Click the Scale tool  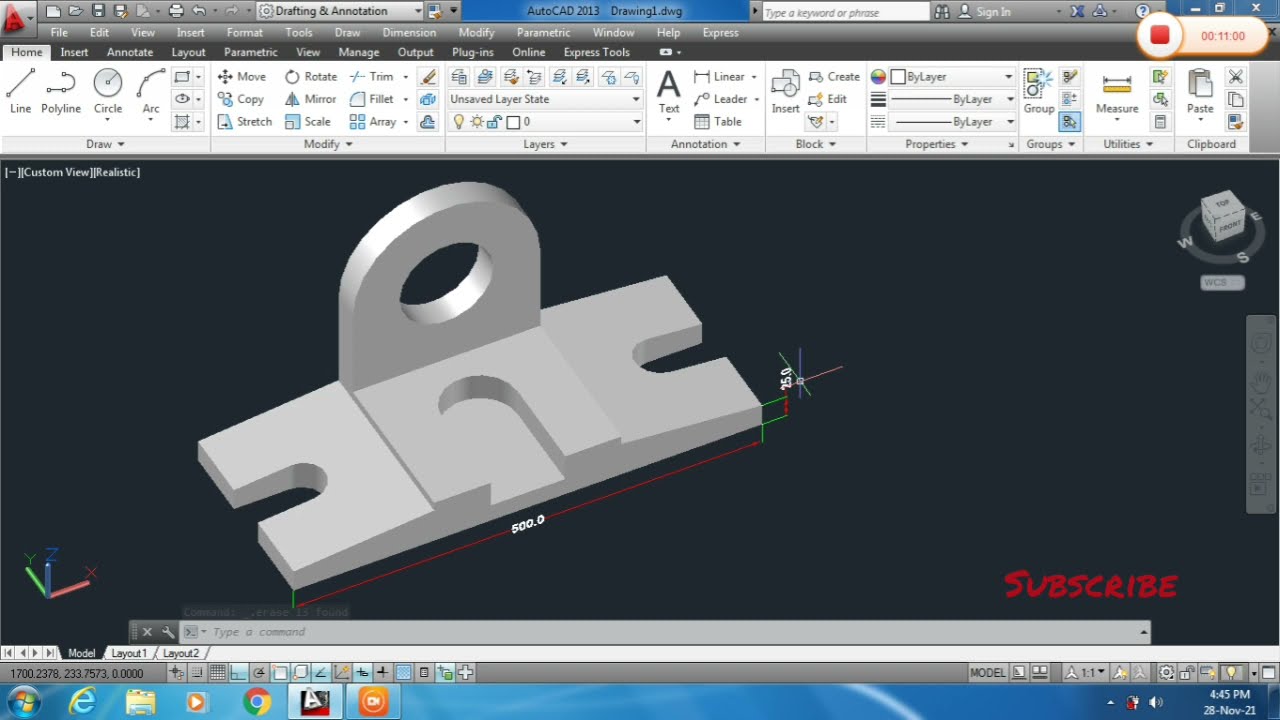308,121
